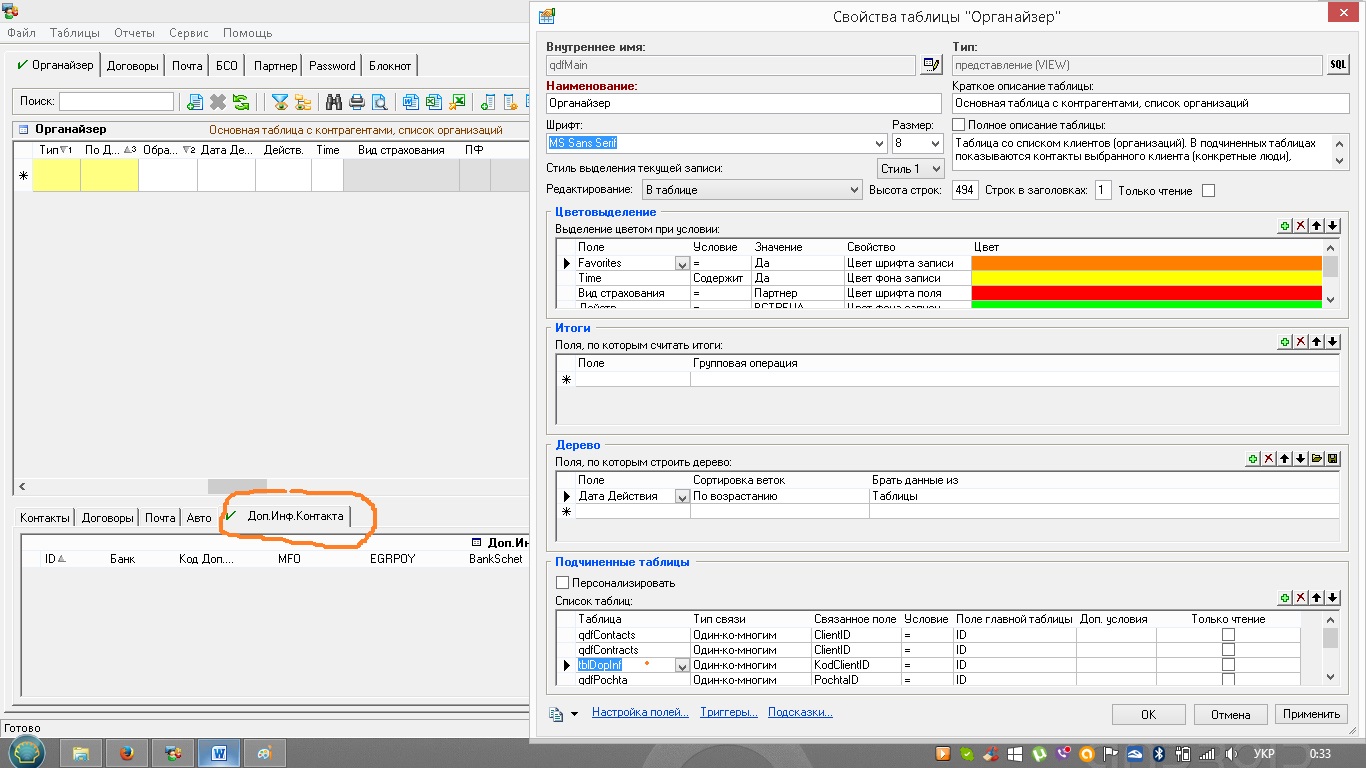Click the printer icon in the main toolbar
This screenshot has width=1366, height=768.
pyautogui.click(x=356, y=102)
